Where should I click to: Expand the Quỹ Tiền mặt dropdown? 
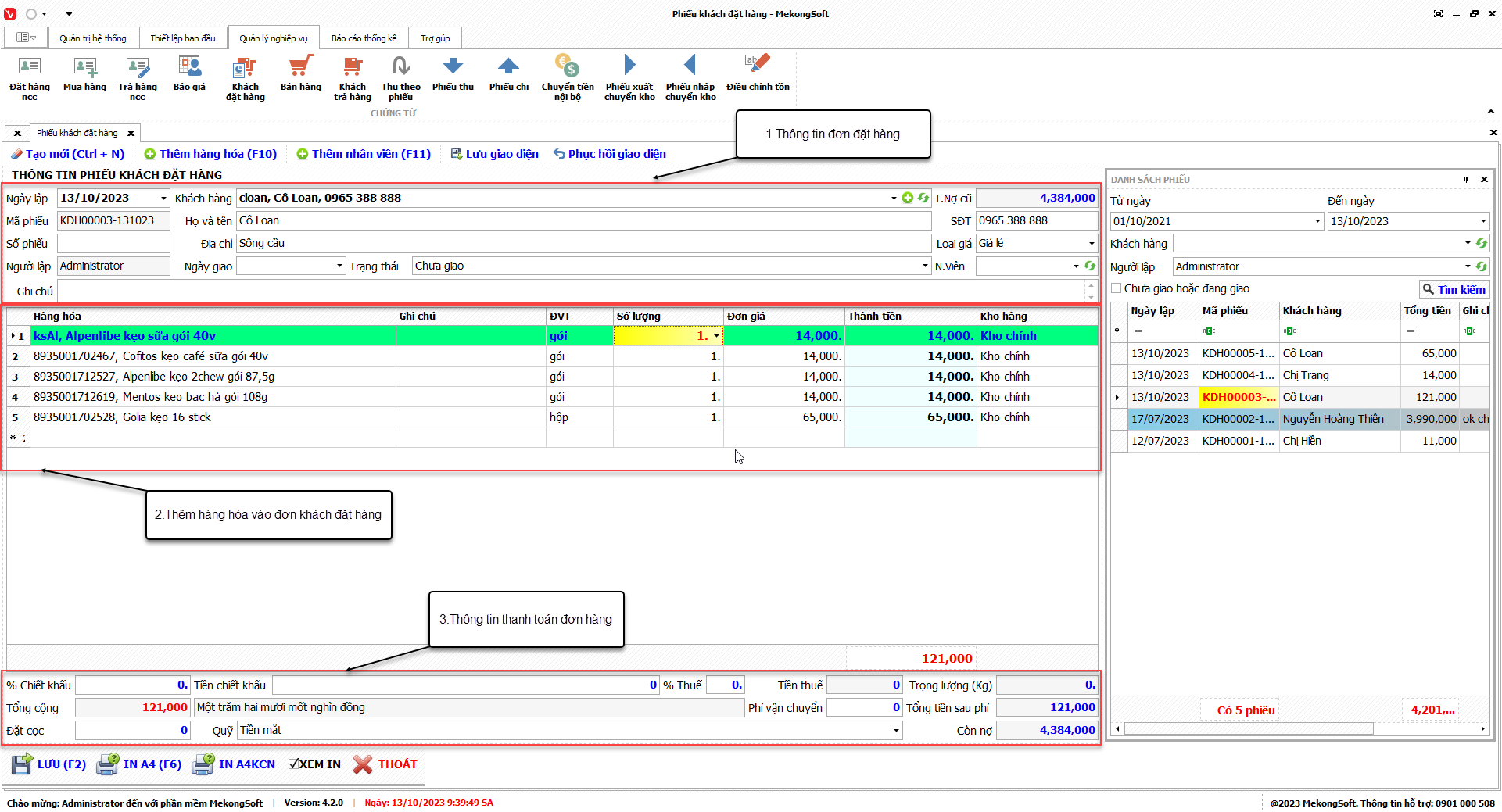pos(895,731)
